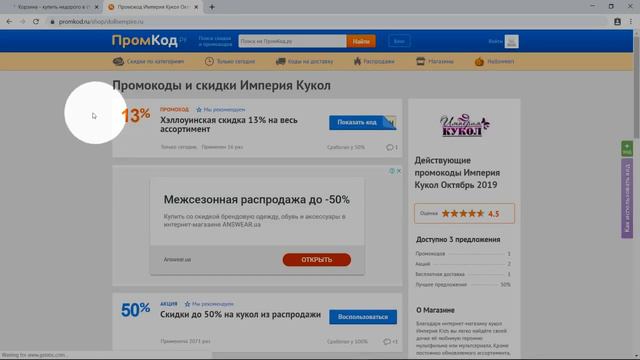This screenshot has height=360, width=640.
Task: Click the five-star rating in Оценка box
Action: (x=463, y=213)
